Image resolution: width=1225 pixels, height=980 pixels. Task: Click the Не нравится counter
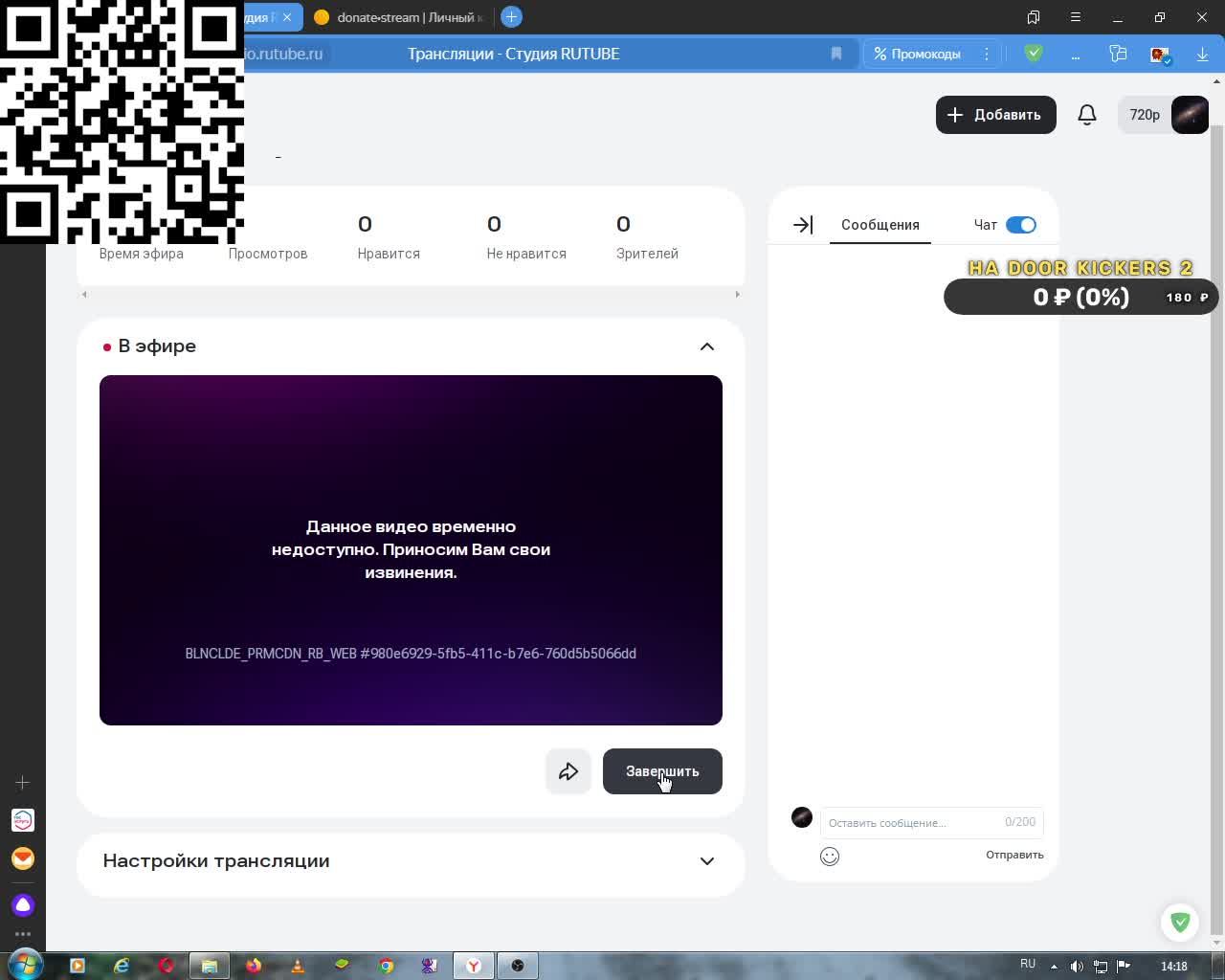point(526,237)
